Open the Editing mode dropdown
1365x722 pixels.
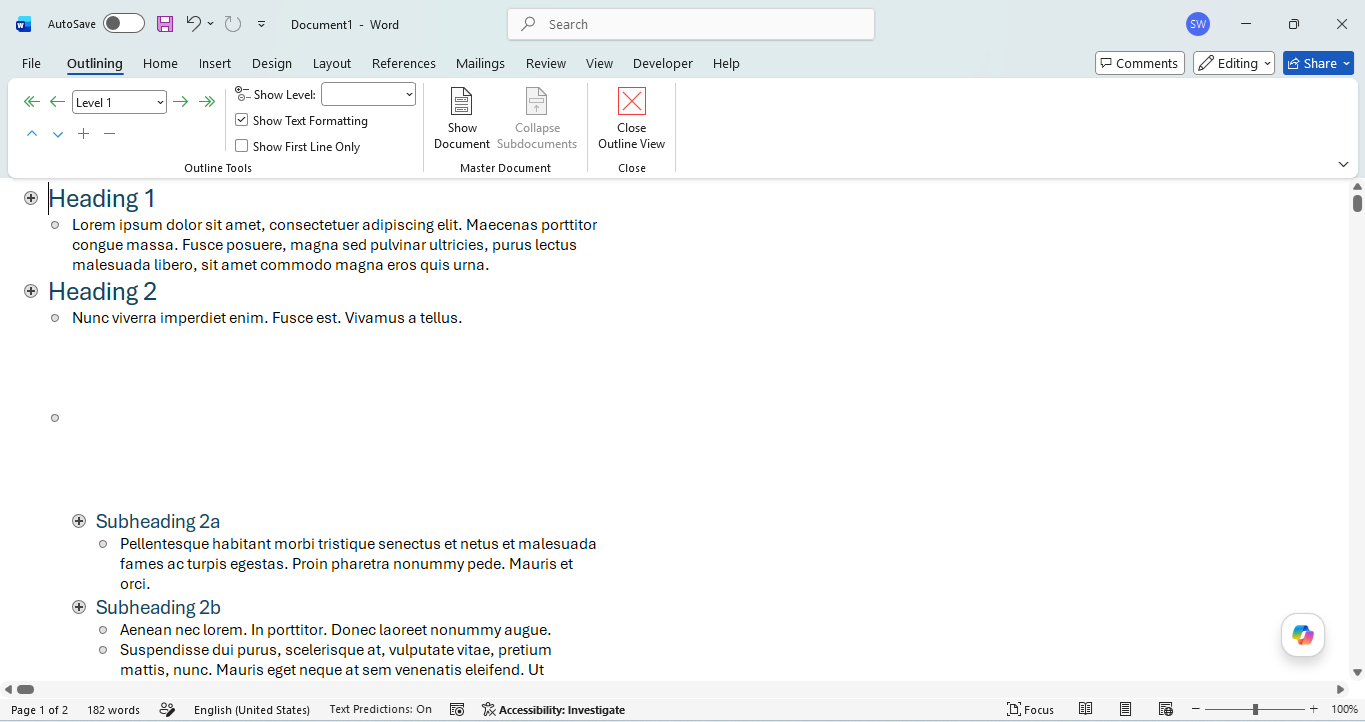tap(1234, 63)
